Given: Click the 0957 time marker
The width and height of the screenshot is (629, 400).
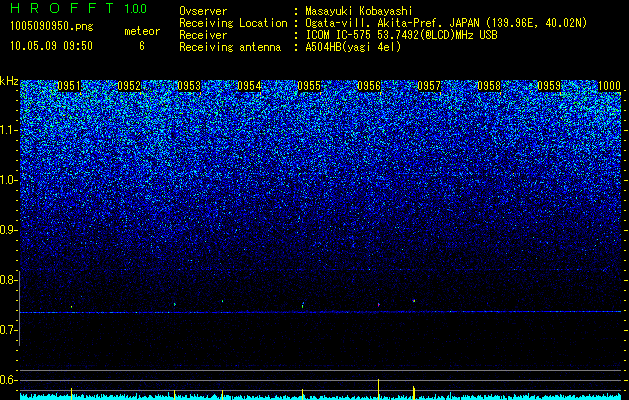Looking at the screenshot, I should click(429, 86).
